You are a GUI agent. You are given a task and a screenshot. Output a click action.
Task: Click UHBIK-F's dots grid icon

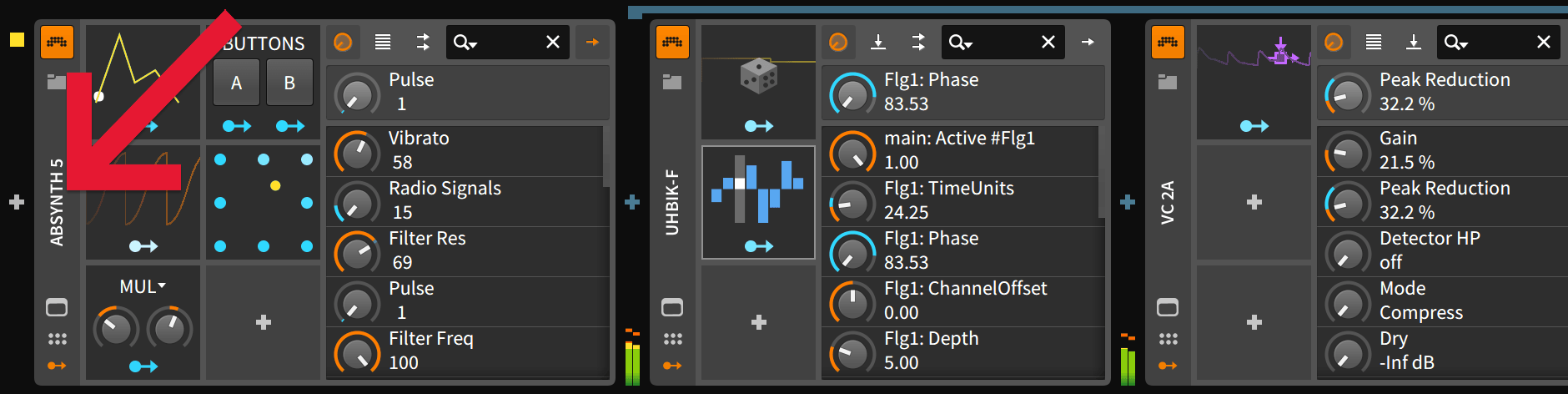click(x=672, y=339)
